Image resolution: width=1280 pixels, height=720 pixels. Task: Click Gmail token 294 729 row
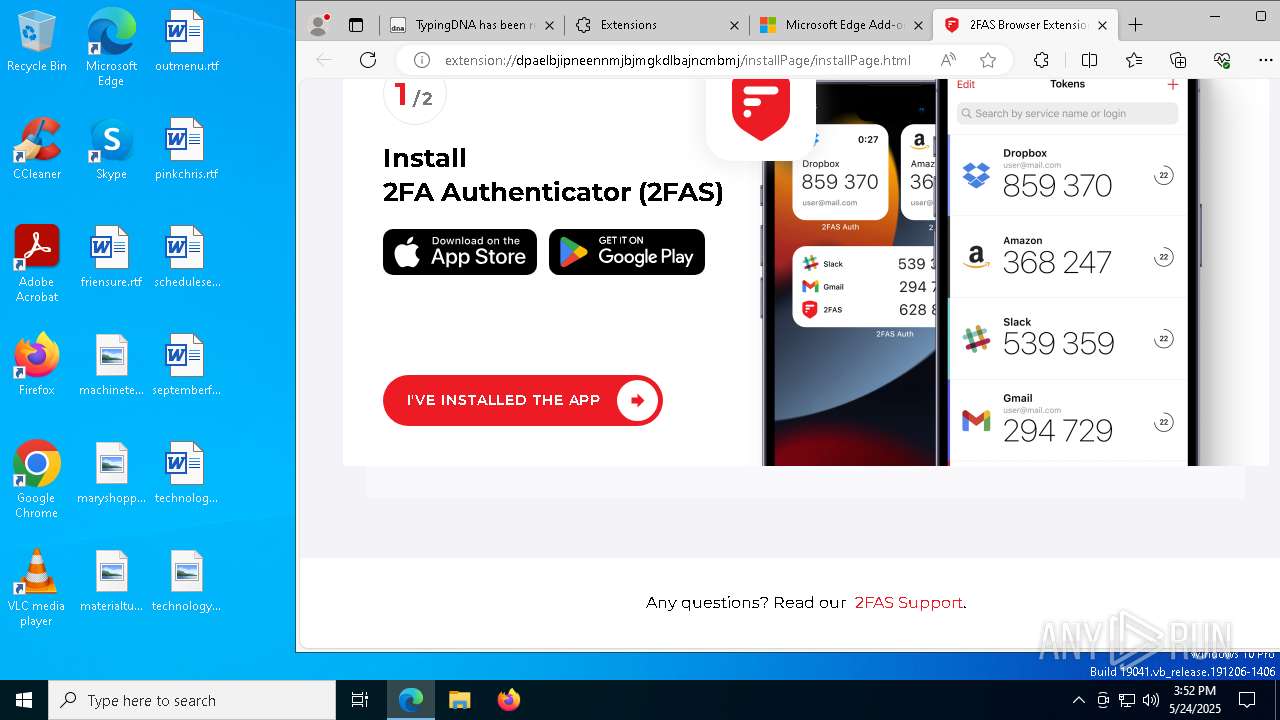pyautogui.click(x=1067, y=421)
